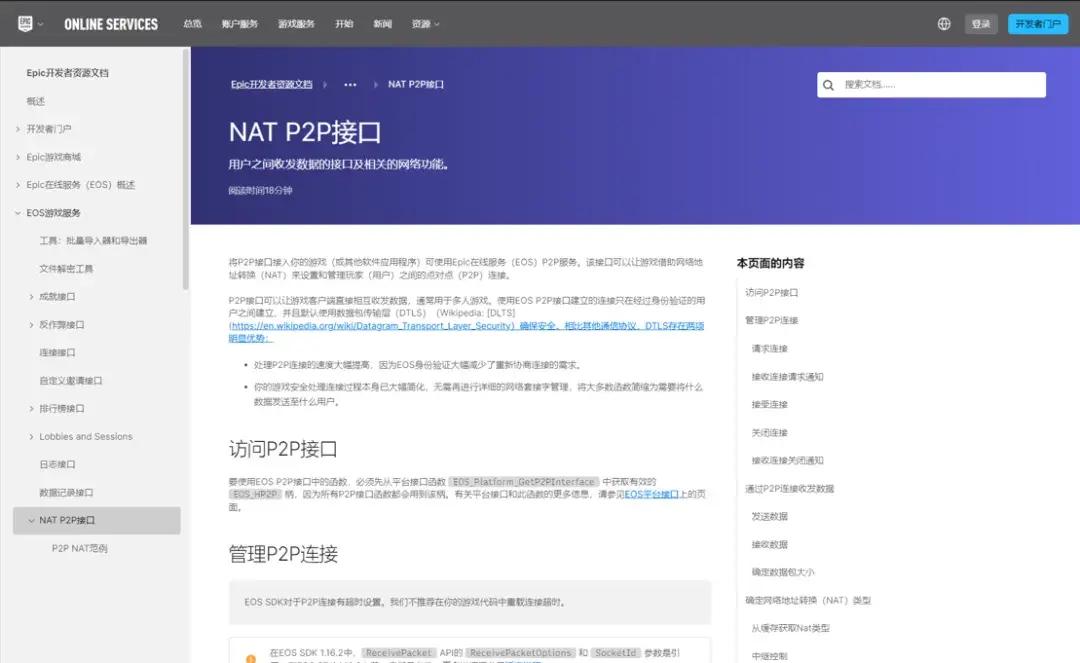
Task: Select P2P NAT范例 in sidebar
Action: coord(79,549)
